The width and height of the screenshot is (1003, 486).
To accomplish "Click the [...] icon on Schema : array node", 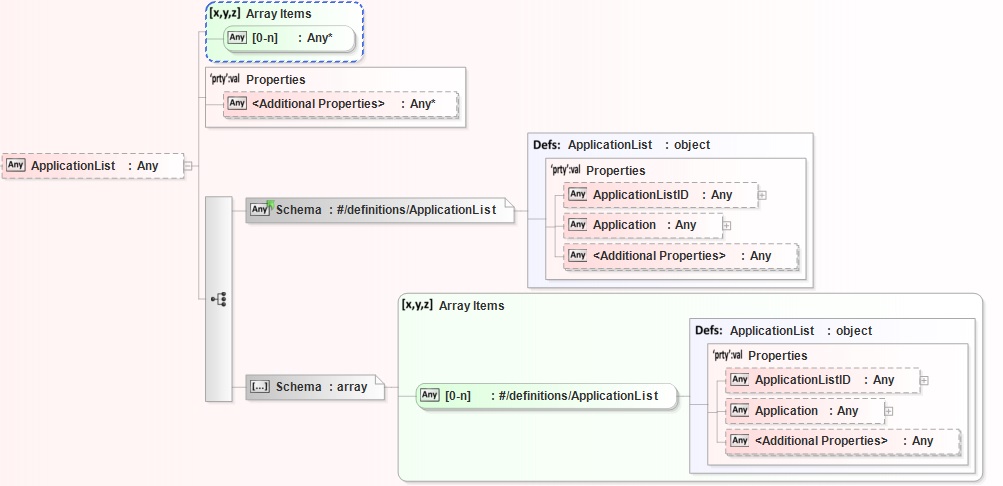I will click(259, 387).
